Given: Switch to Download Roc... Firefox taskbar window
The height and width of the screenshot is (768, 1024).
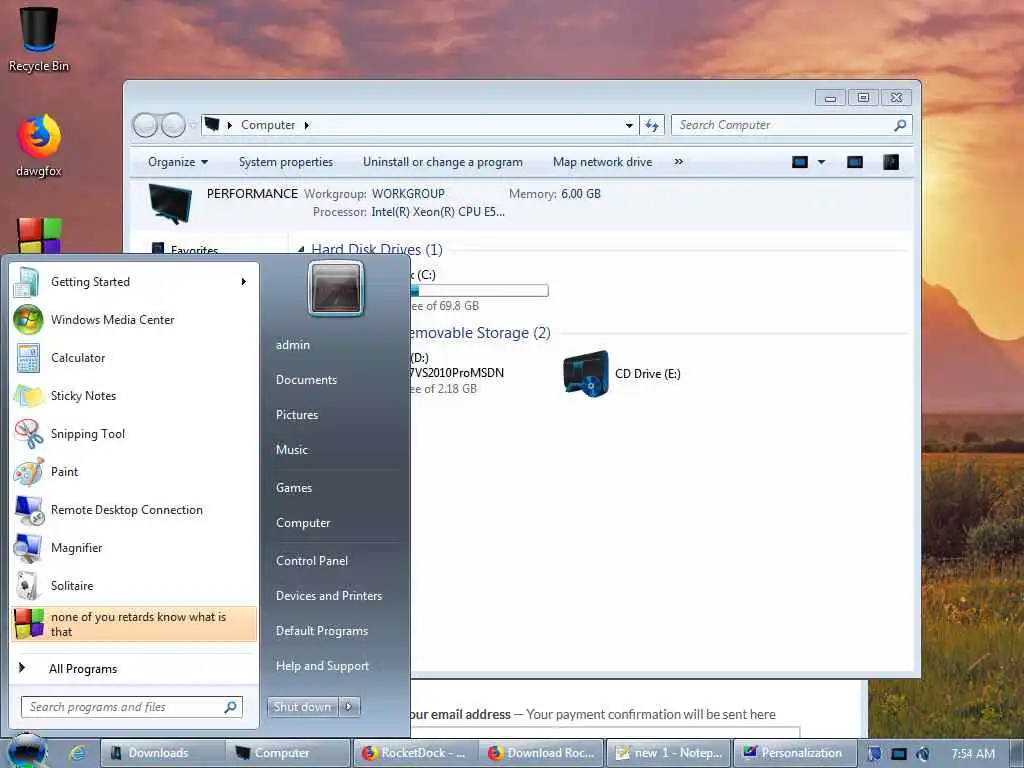Looking at the screenshot, I should click(x=542, y=753).
